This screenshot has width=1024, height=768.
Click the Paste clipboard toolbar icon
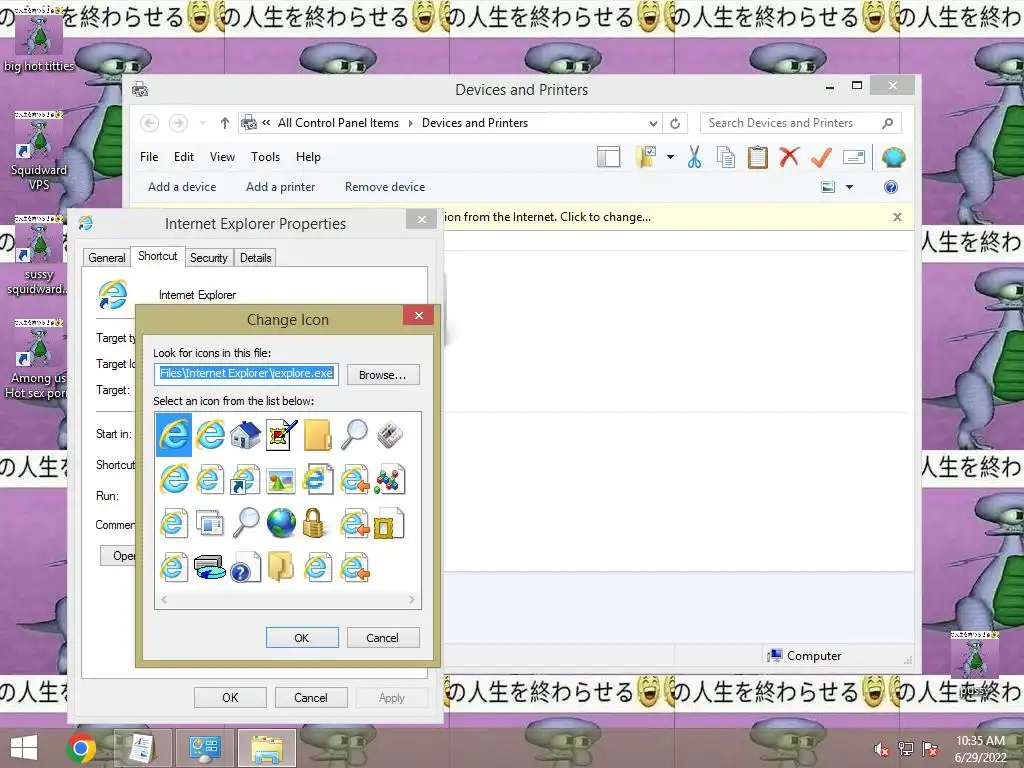point(758,157)
